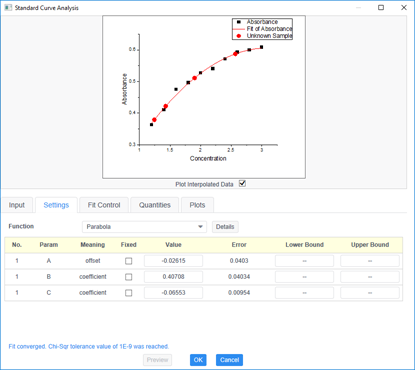Click the Cancel button

tap(229, 360)
